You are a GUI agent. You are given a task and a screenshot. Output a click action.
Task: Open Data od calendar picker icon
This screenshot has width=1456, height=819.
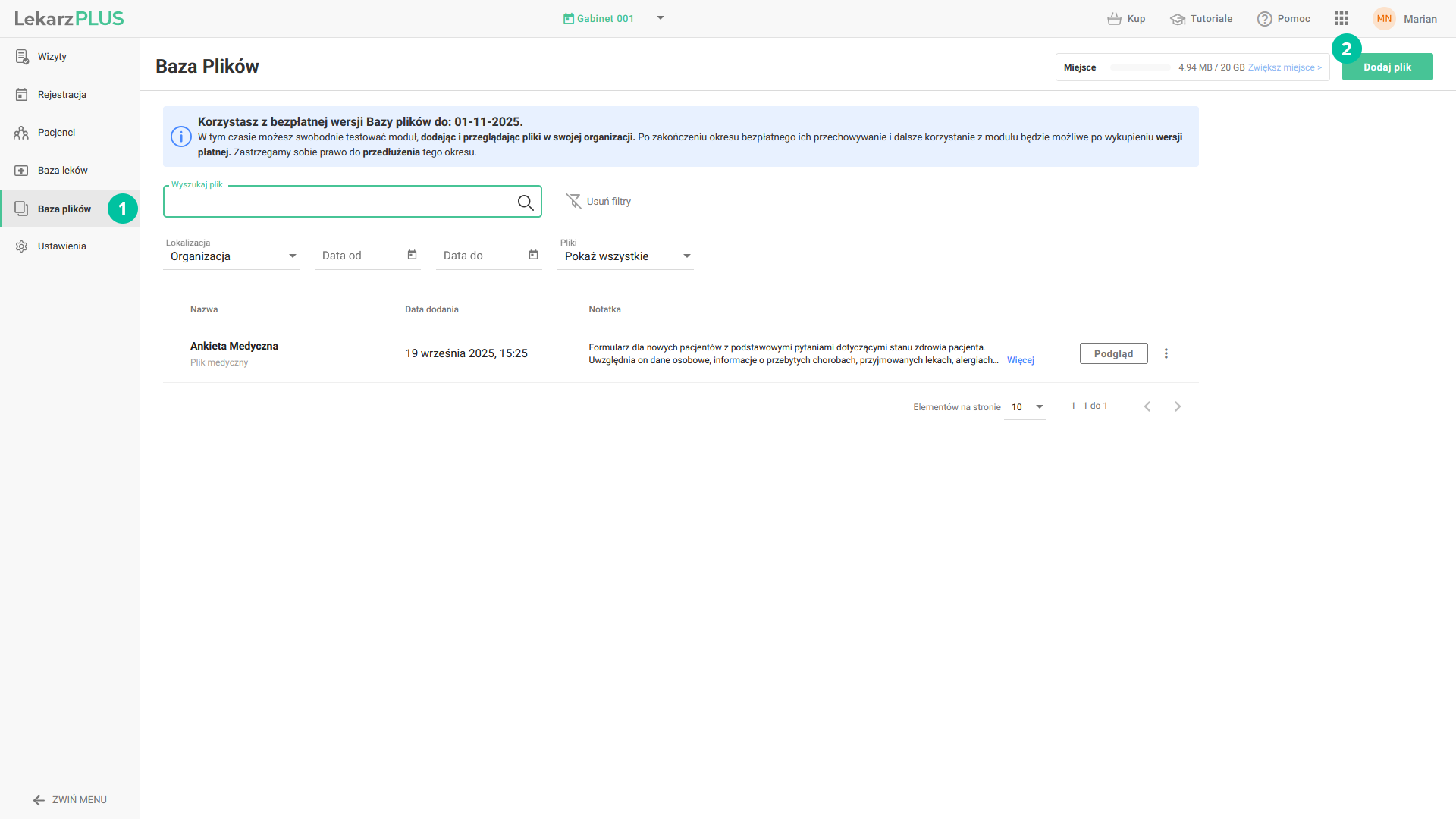(x=413, y=255)
